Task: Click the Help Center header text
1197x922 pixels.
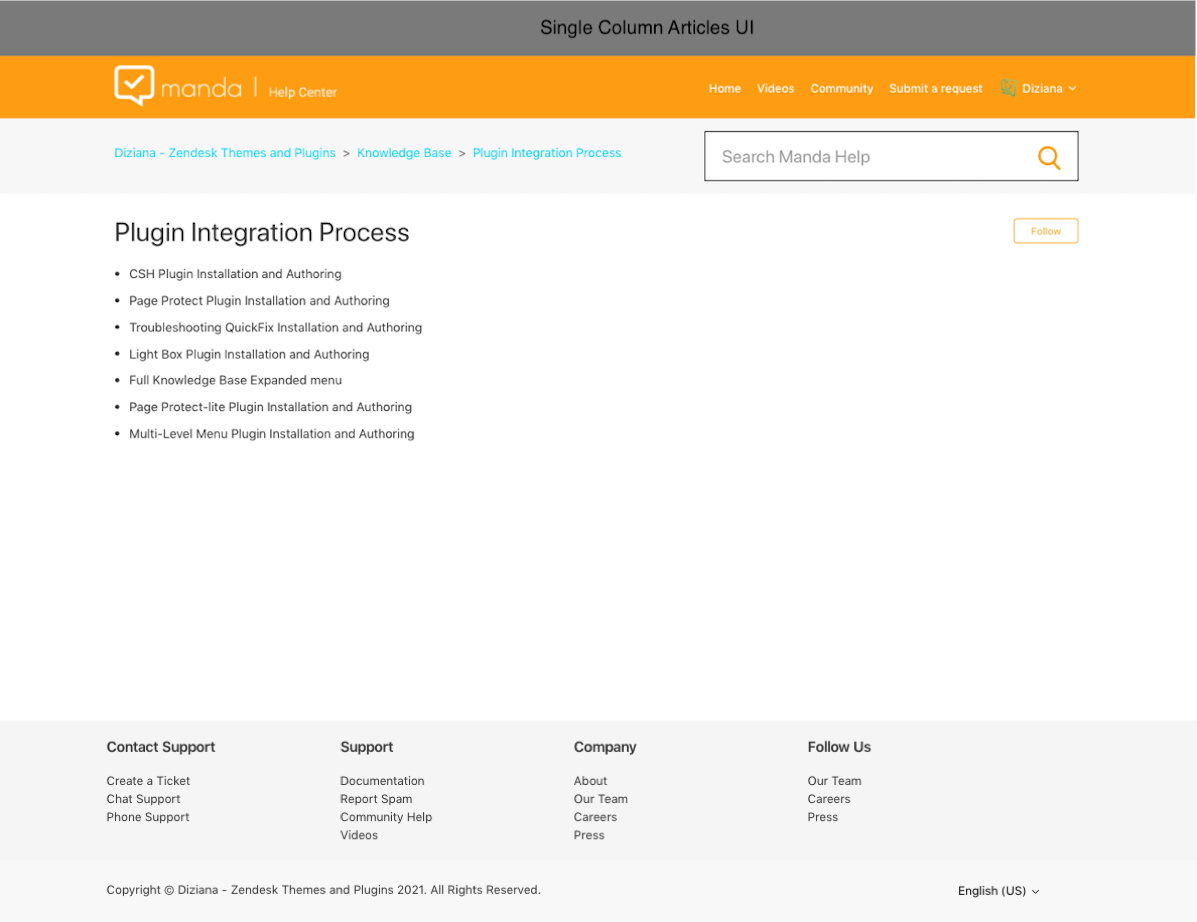Action: click(302, 92)
